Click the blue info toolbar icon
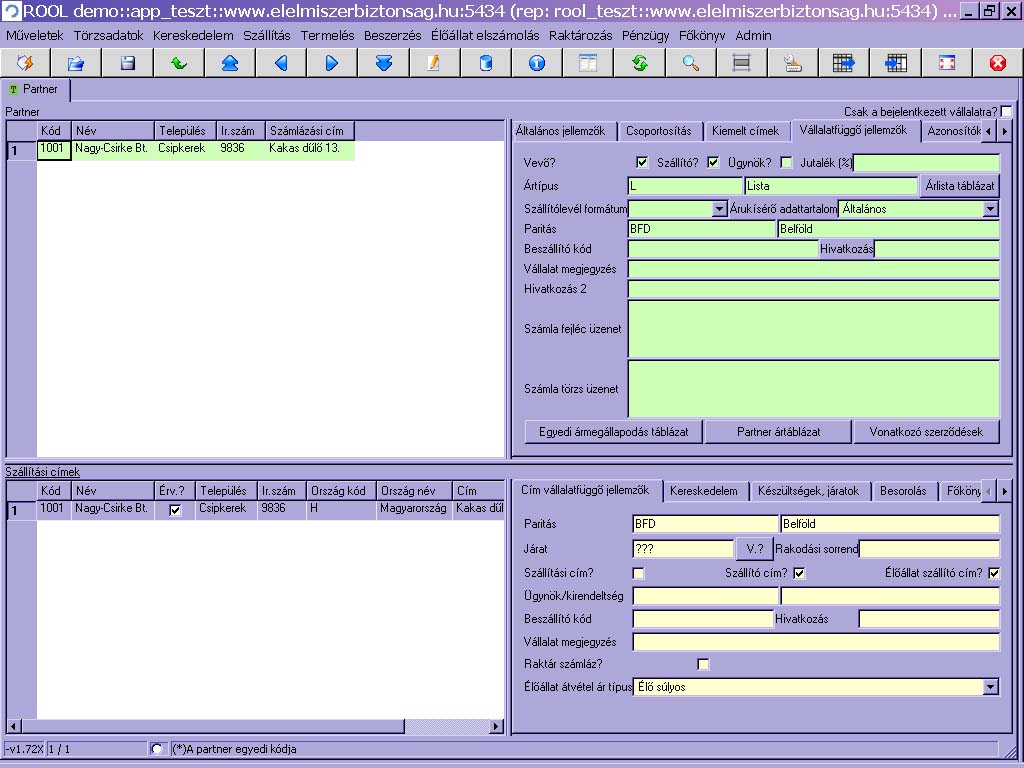This screenshot has height=768, width=1024. click(x=537, y=63)
